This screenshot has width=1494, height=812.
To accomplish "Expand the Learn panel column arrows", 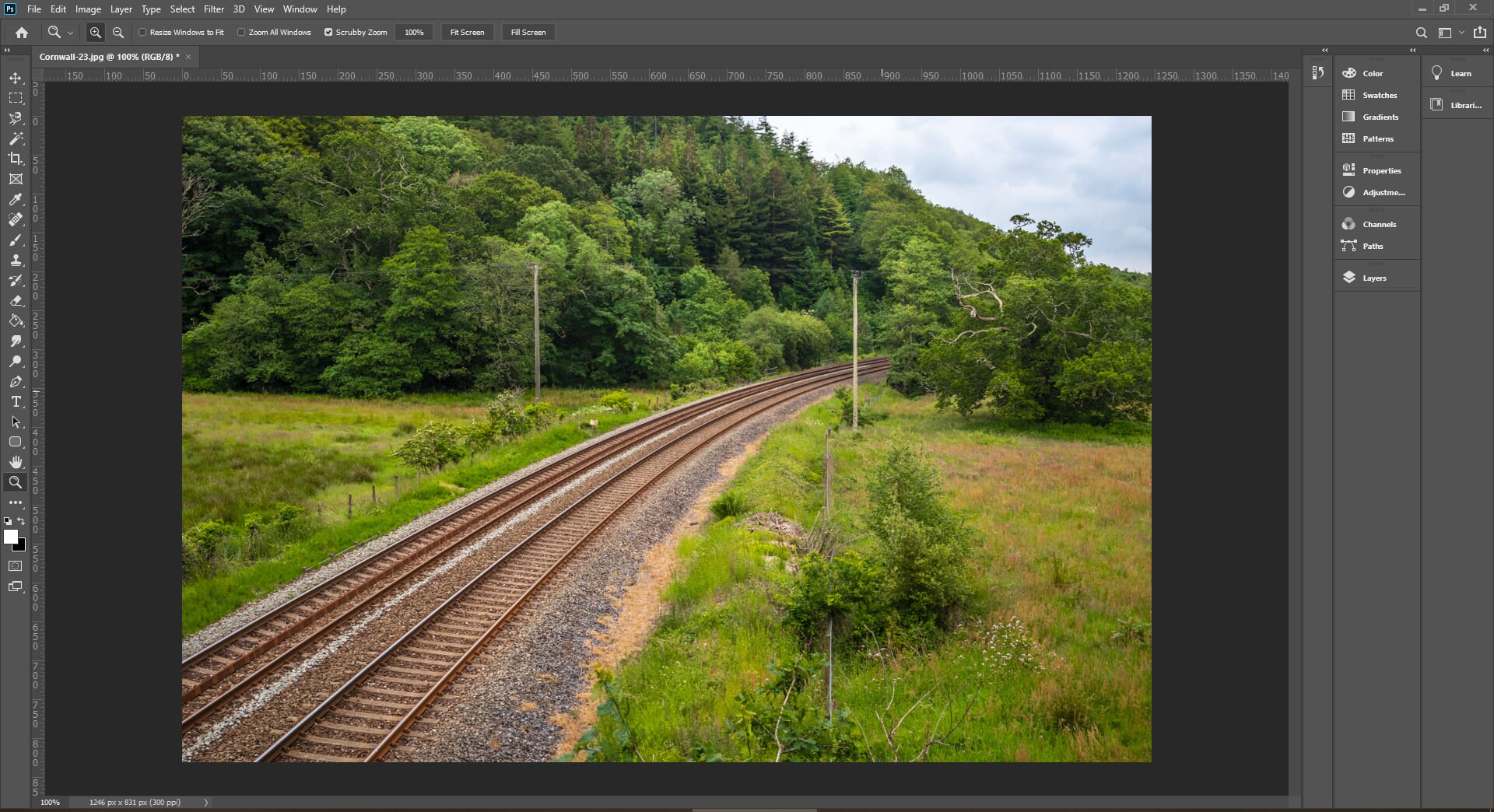I will pos(1485,51).
